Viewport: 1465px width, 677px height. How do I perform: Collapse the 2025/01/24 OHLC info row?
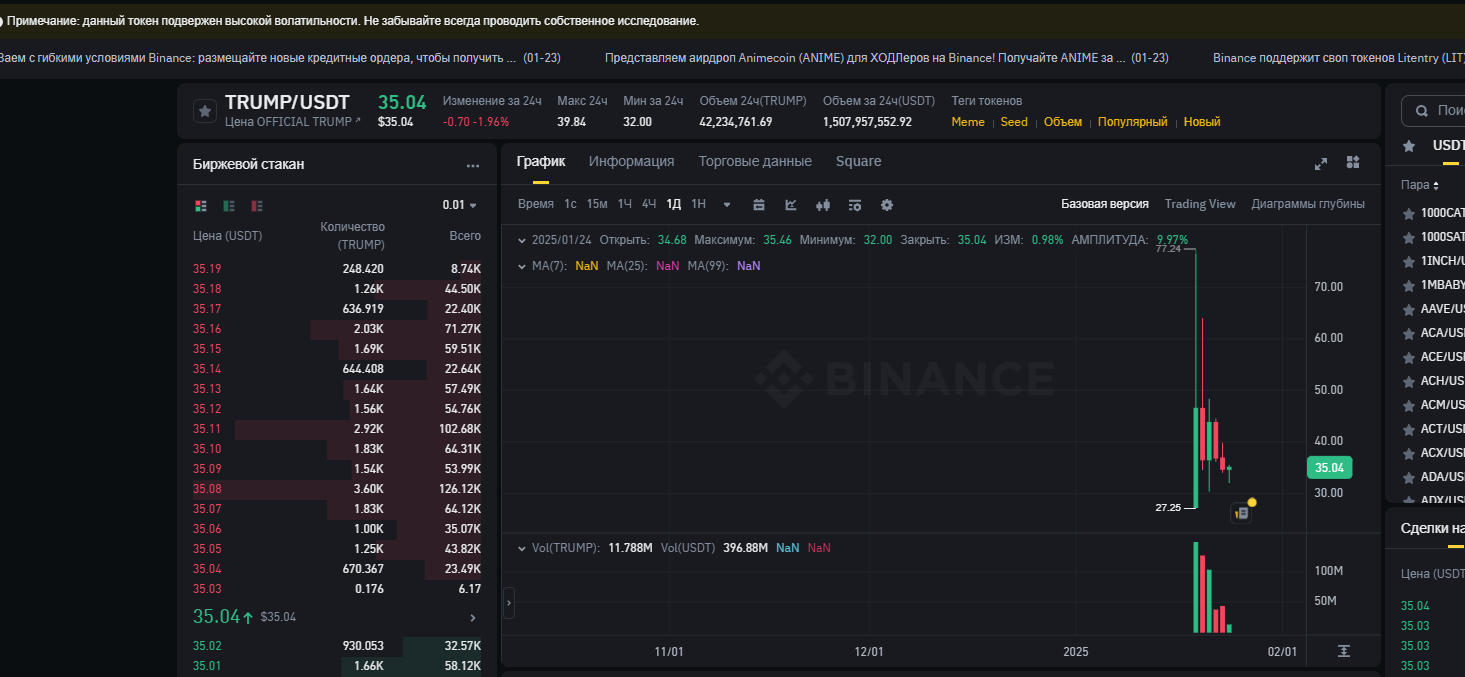point(521,240)
